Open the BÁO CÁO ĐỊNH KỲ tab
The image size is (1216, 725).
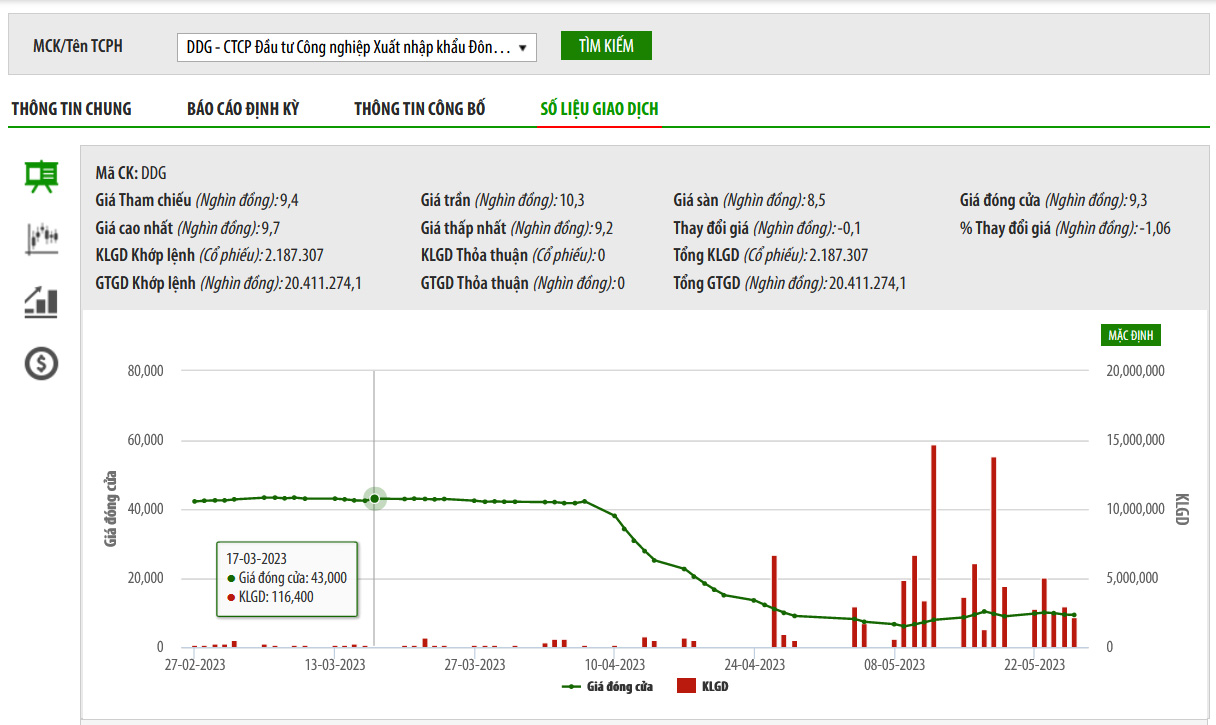click(x=243, y=109)
